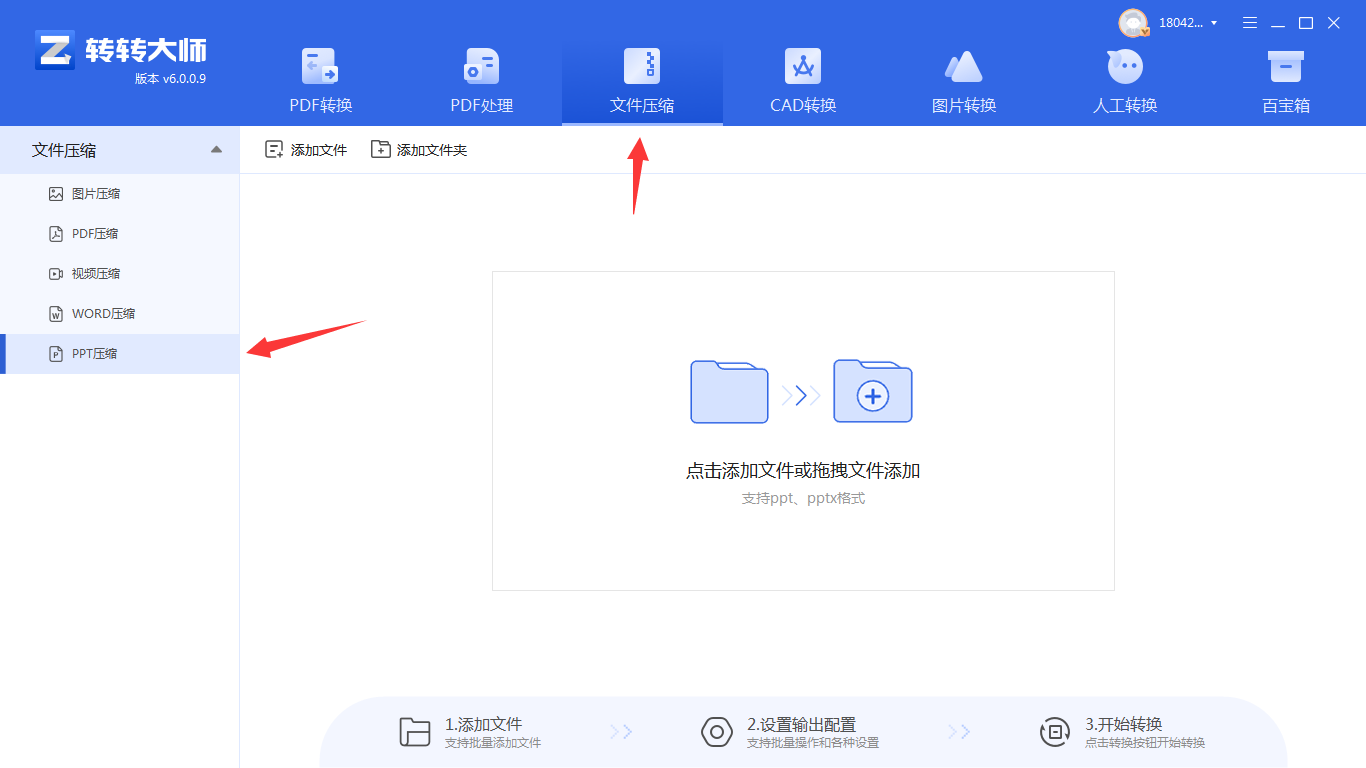Switch to the CAD转换 tab label
The width and height of the screenshot is (1366, 768).
point(803,105)
